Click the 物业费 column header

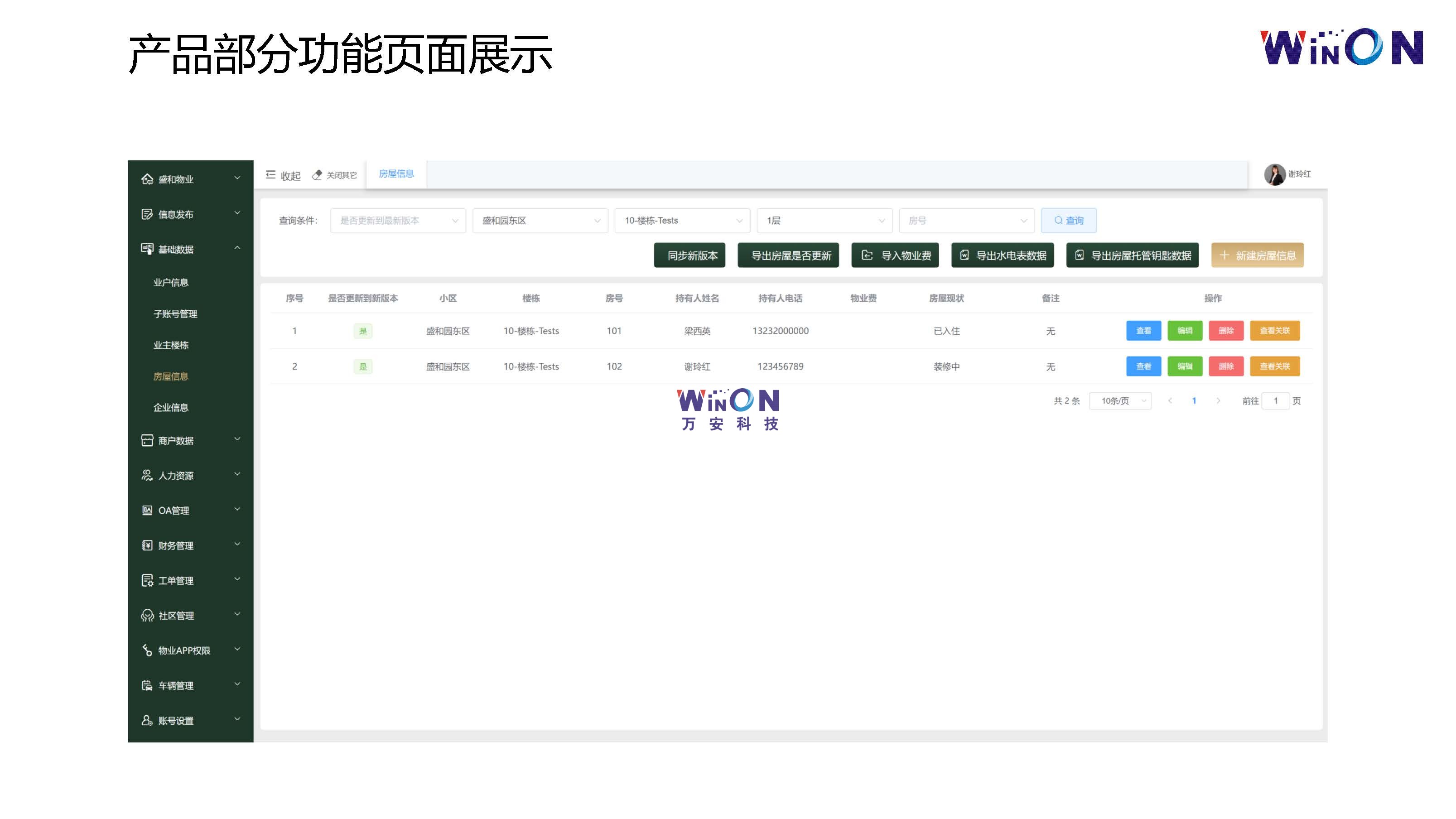[863, 299]
